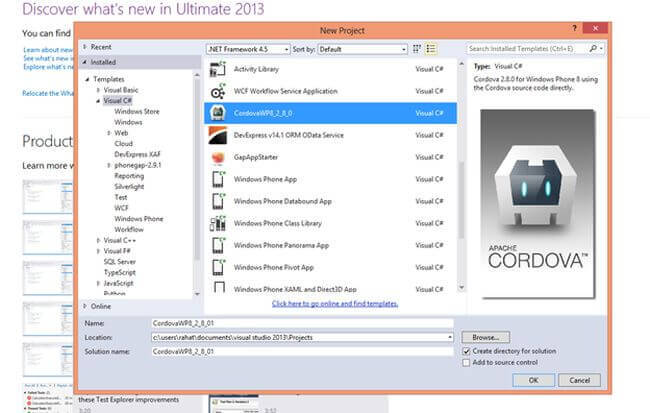Click the category tree scroll down arrow
The height and width of the screenshot is (413, 650).
[197, 294]
